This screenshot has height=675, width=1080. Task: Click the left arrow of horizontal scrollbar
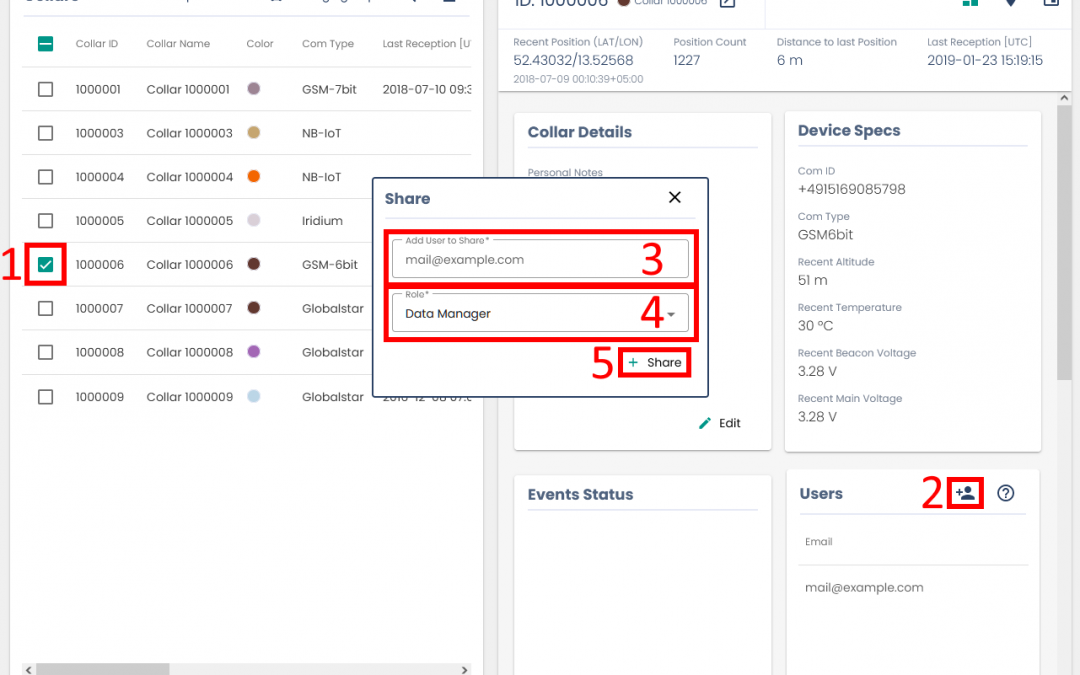tap(27, 669)
